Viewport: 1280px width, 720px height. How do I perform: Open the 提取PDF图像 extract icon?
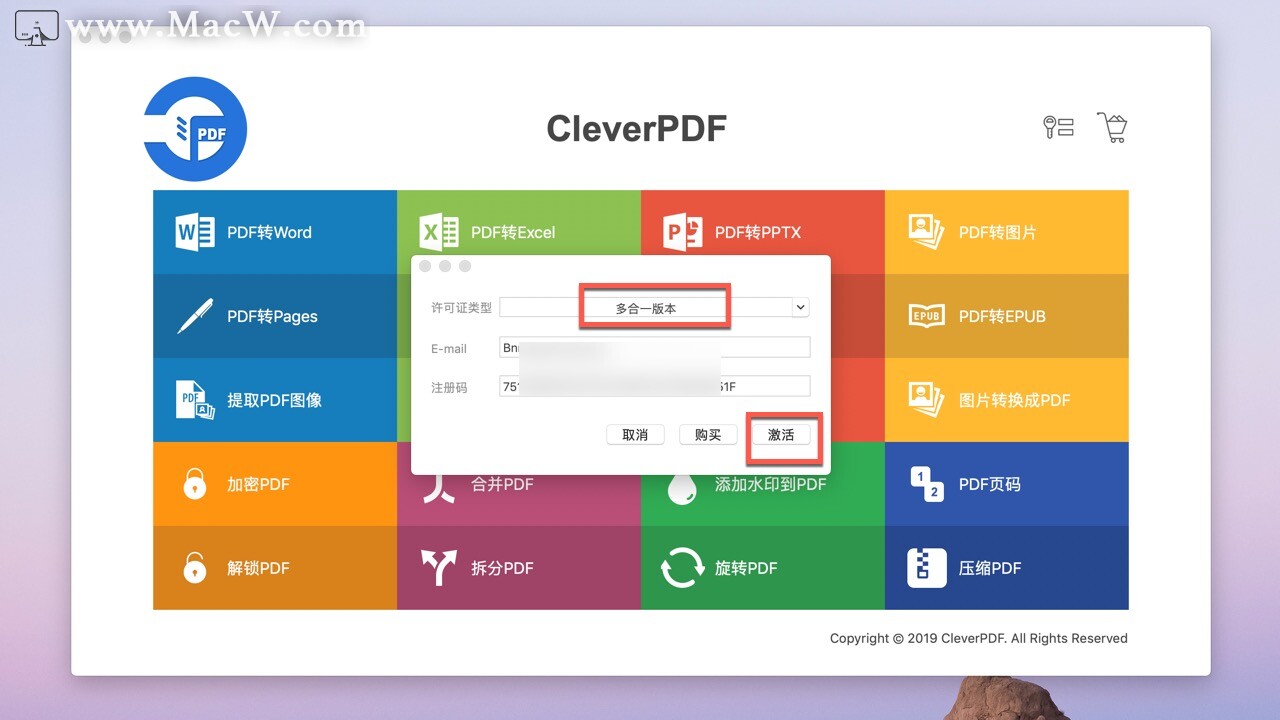[195, 399]
